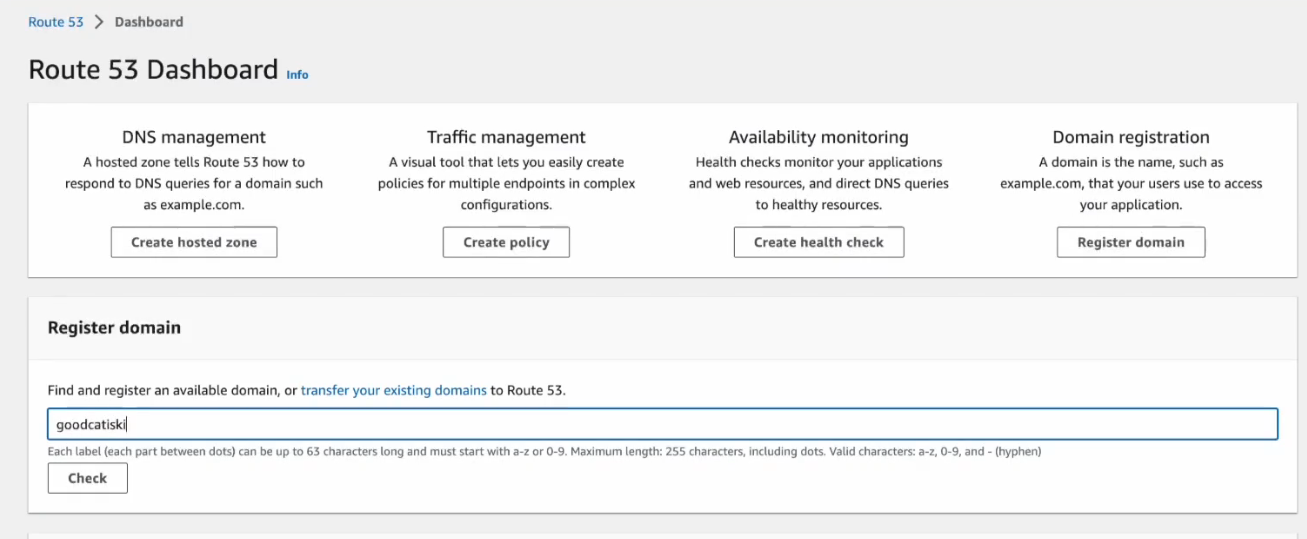Click the breadcrumb chevron separator
Screen dimensions: 1307x539
click(x=99, y=22)
